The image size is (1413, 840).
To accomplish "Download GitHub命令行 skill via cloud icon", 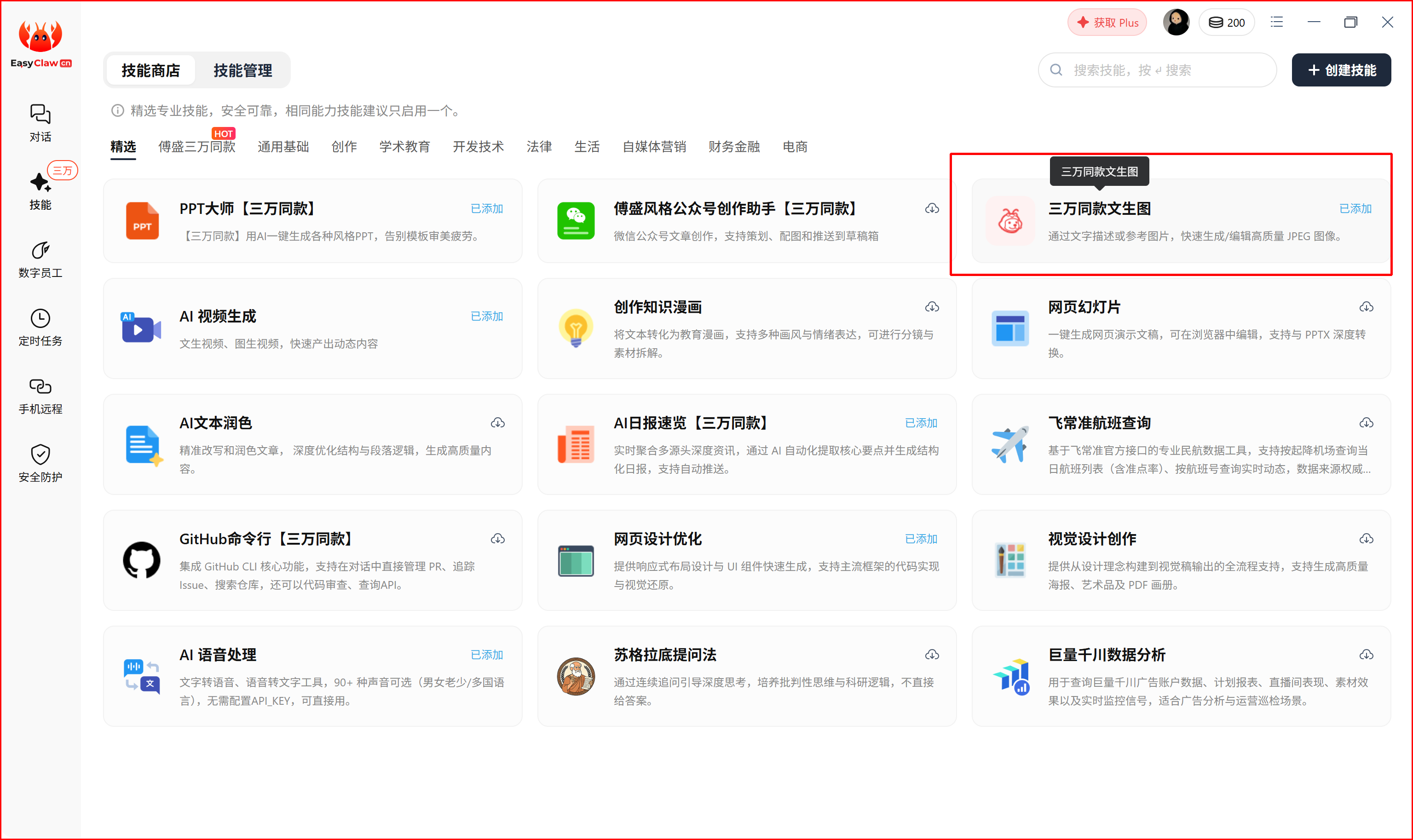I will 497,539.
